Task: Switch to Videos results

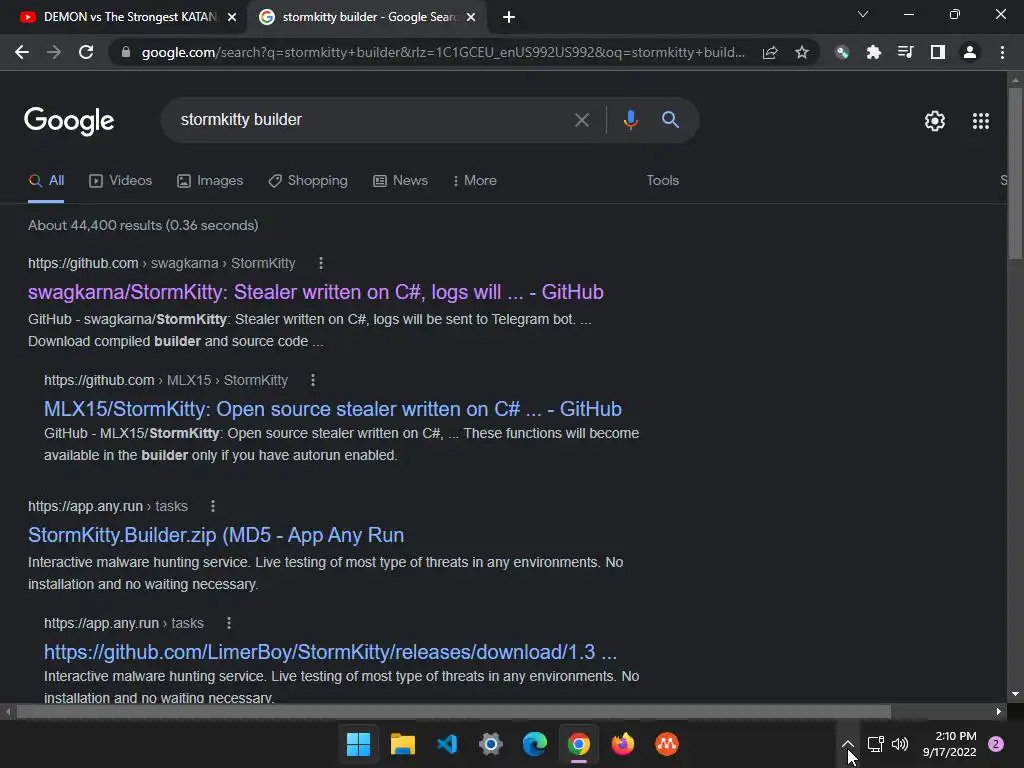Action: coord(121,181)
